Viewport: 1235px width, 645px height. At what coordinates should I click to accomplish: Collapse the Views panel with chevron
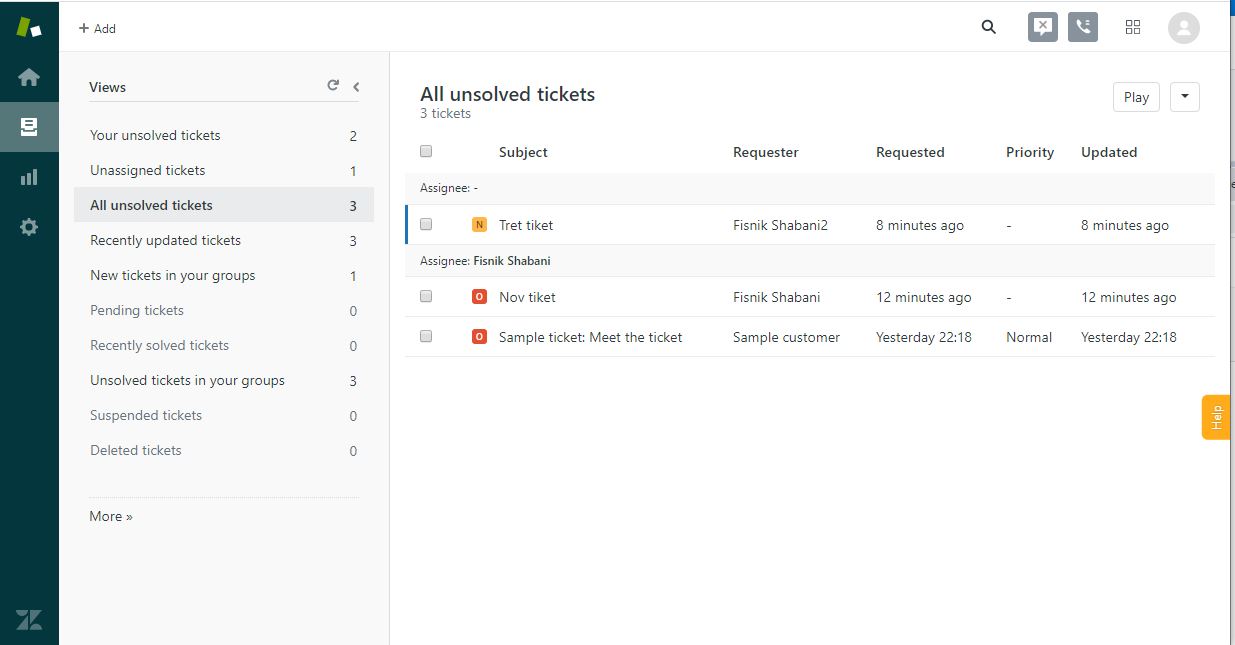[356, 87]
